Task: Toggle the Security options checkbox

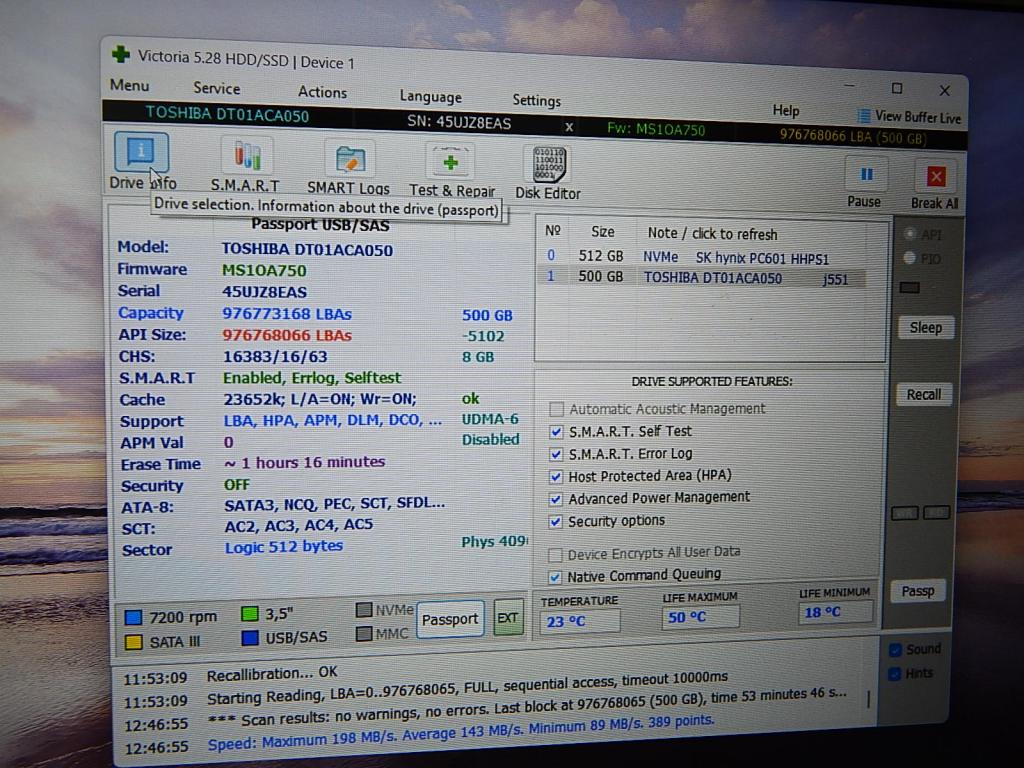Action: [x=555, y=522]
